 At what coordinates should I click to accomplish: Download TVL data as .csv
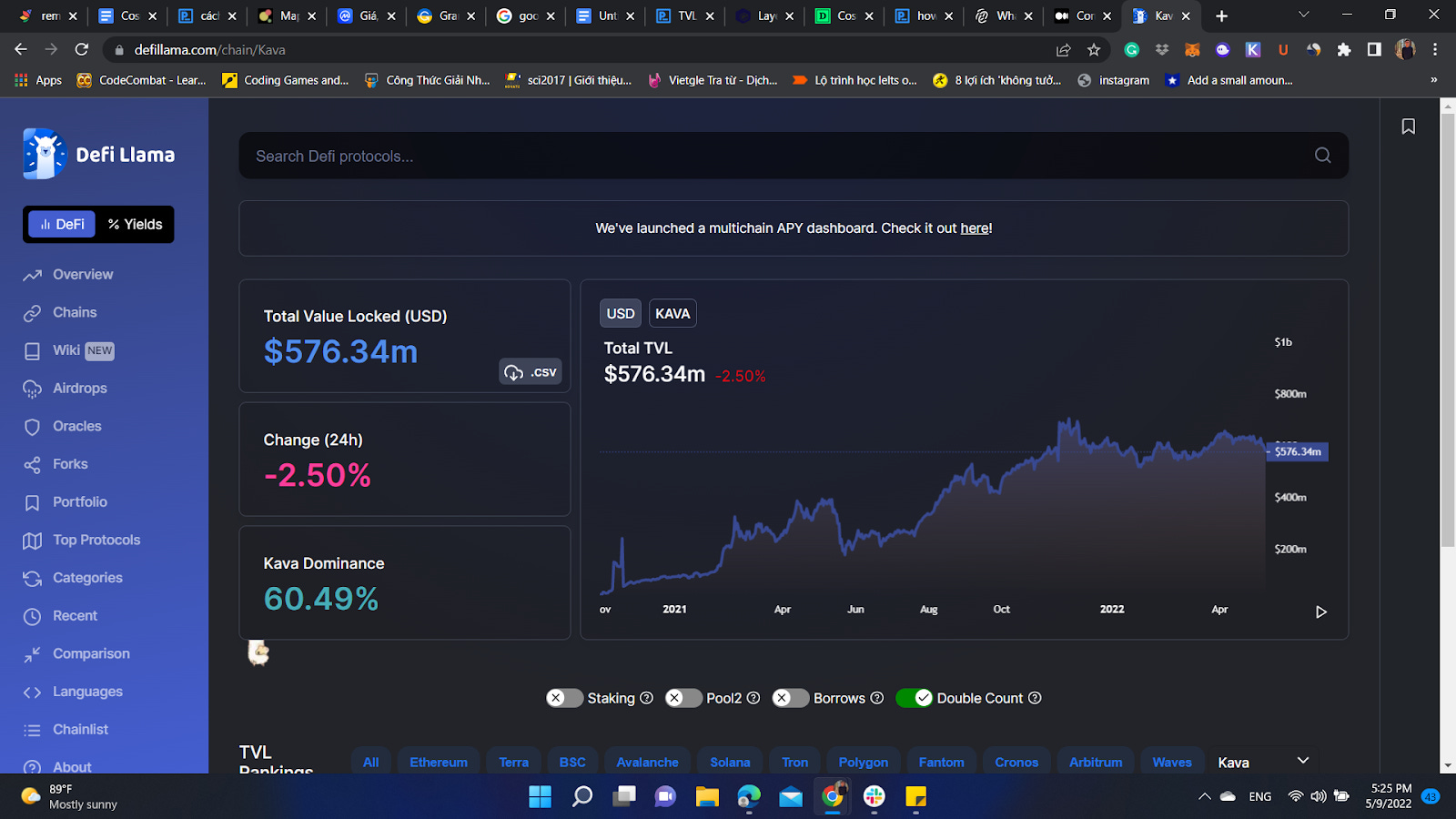[x=531, y=371]
